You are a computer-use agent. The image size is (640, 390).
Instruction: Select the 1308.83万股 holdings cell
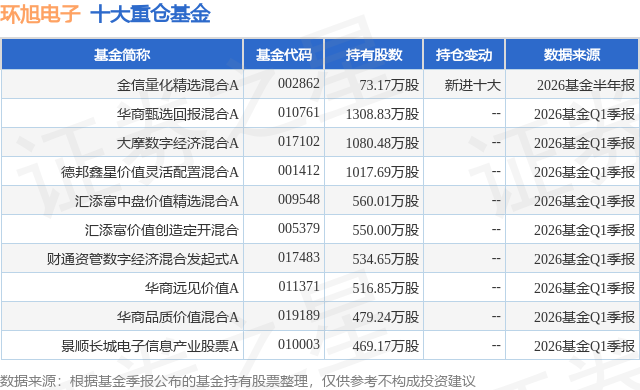tap(382, 114)
